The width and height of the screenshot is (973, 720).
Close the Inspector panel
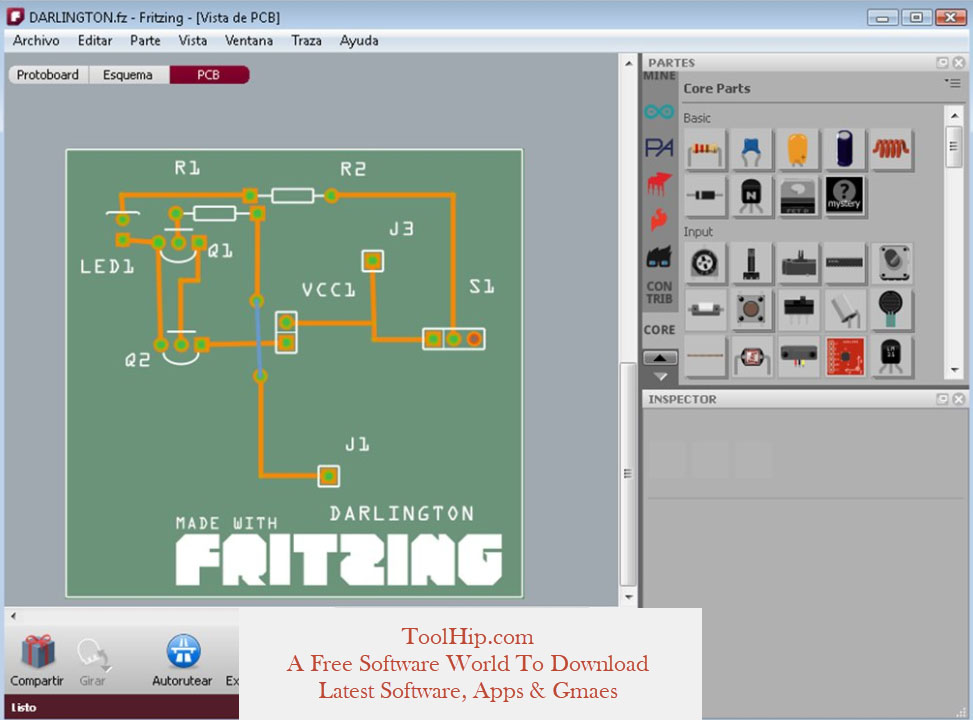(959, 399)
